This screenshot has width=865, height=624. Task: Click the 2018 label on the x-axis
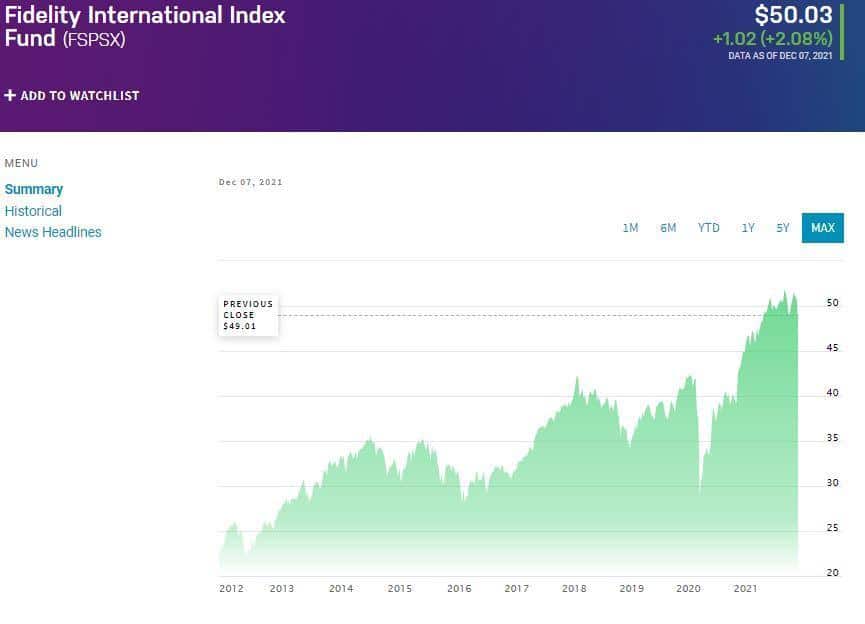pyautogui.click(x=574, y=589)
